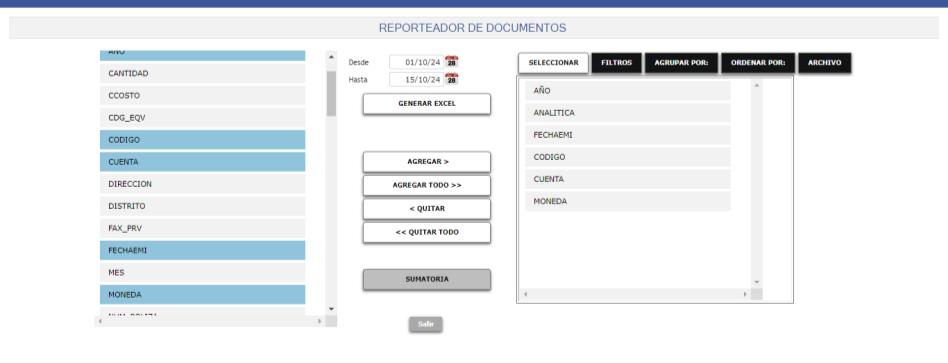Click the selected panel scroll-up arrow
Image resolution: width=948 pixels, height=363 pixels.
[756, 85]
